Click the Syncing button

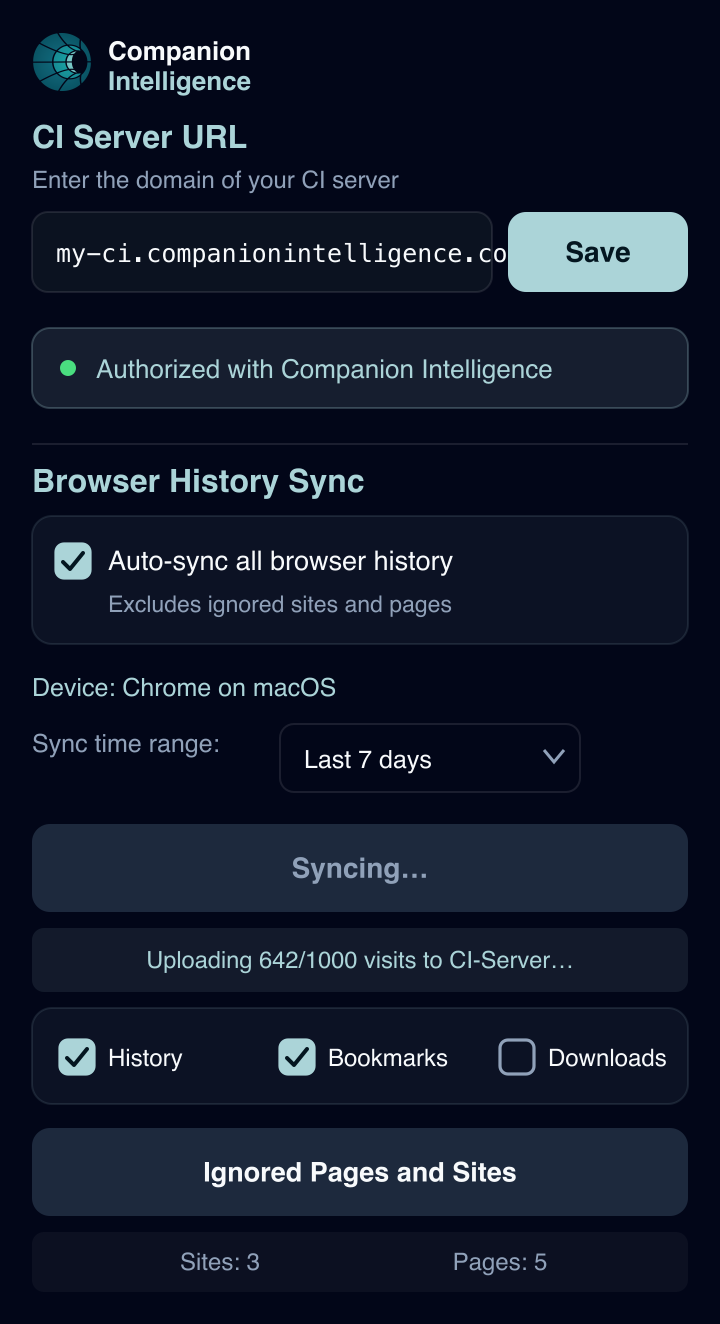(x=360, y=868)
